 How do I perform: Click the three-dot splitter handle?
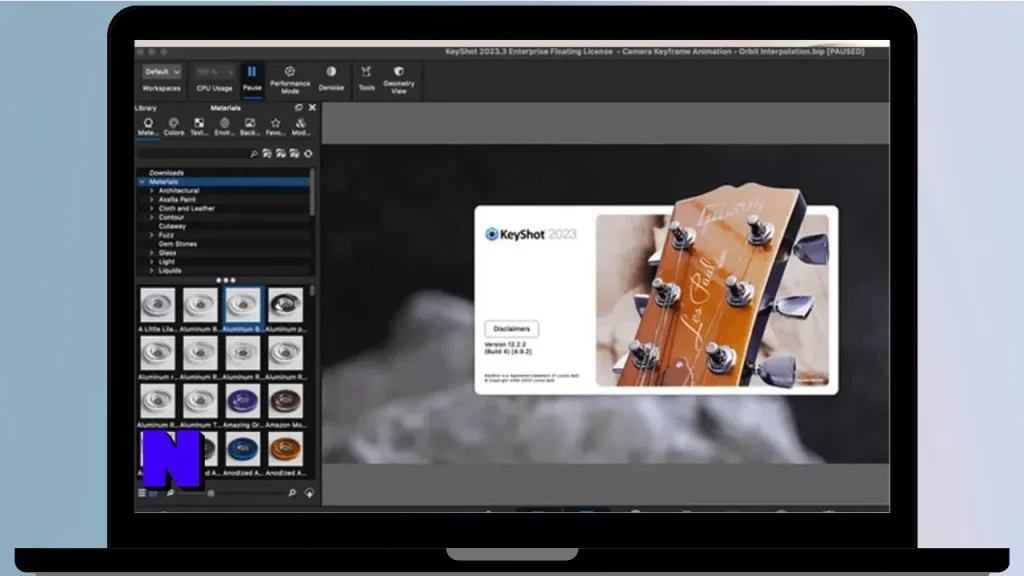[225, 280]
